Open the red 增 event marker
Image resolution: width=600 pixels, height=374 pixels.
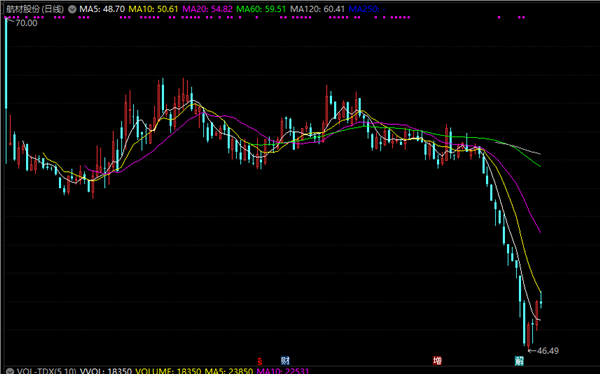pos(437,361)
